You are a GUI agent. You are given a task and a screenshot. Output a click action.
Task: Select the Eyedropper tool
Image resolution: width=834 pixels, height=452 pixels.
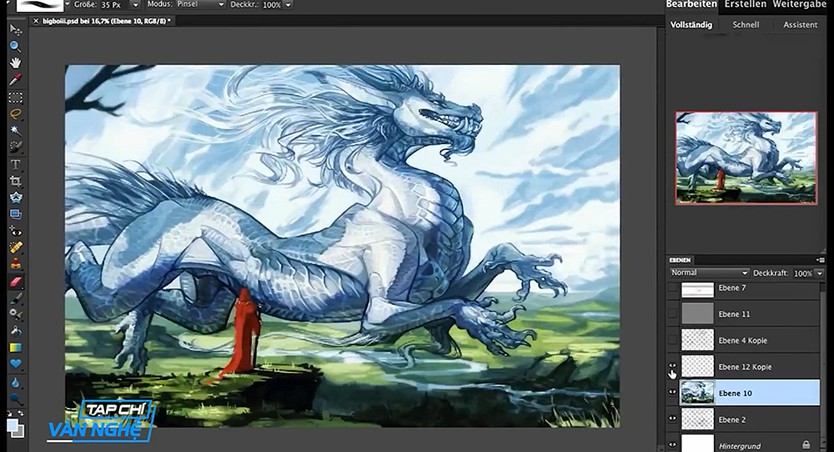coord(15,80)
